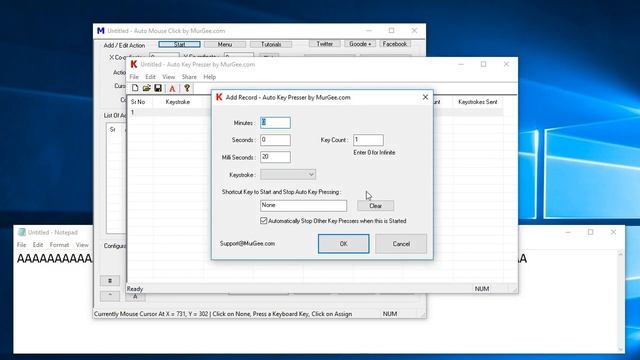Click the Save floppy disk toolbar icon
The image size is (640, 360).
click(x=158, y=88)
